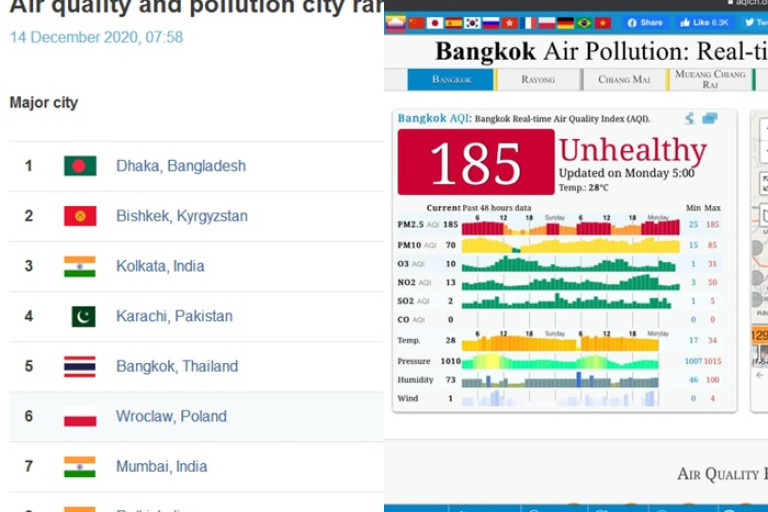Viewport: 768px width, 512px height.
Task: Select the Vietnam flag language icon
Action: pos(603,23)
